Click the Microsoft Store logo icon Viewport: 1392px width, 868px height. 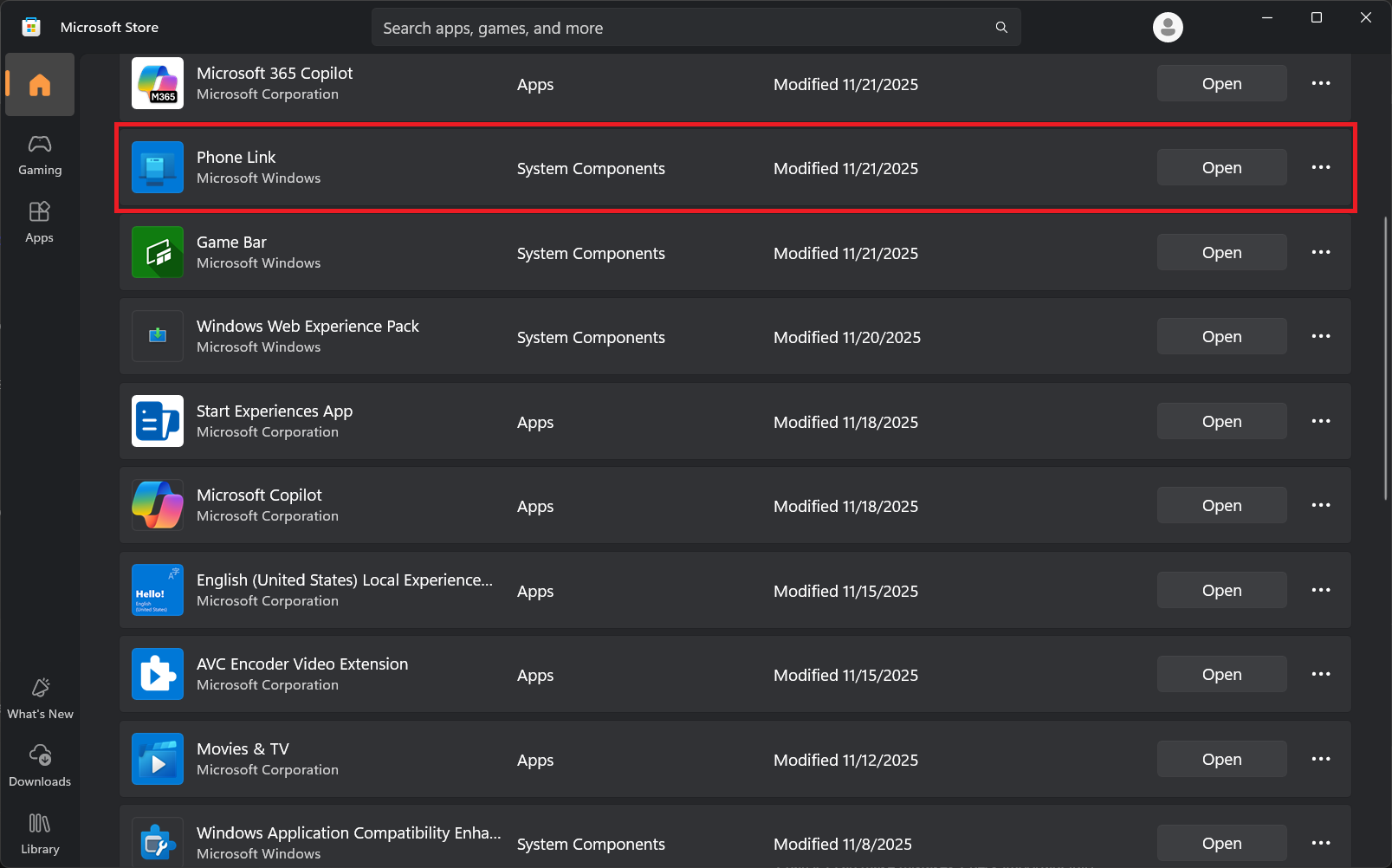pos(31,27)
